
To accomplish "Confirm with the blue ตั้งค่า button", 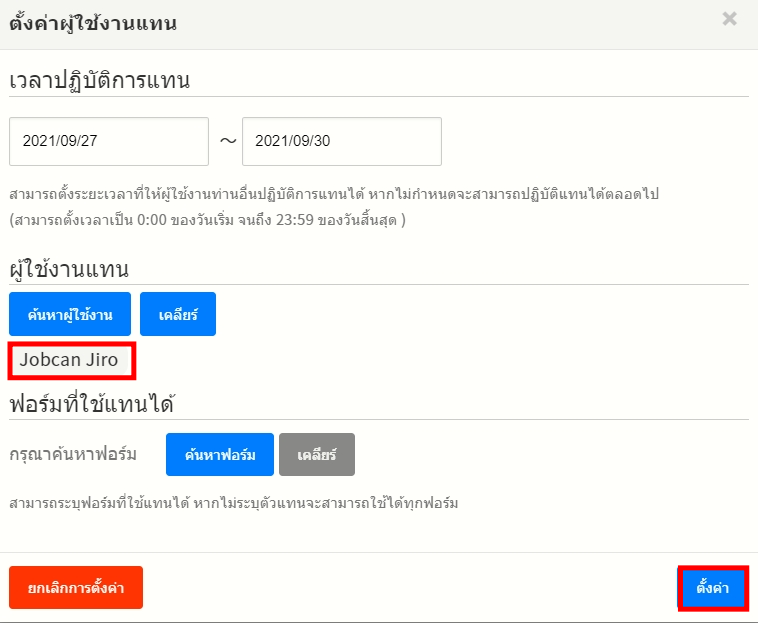I will pyautogui.click(x=713, y=588).
